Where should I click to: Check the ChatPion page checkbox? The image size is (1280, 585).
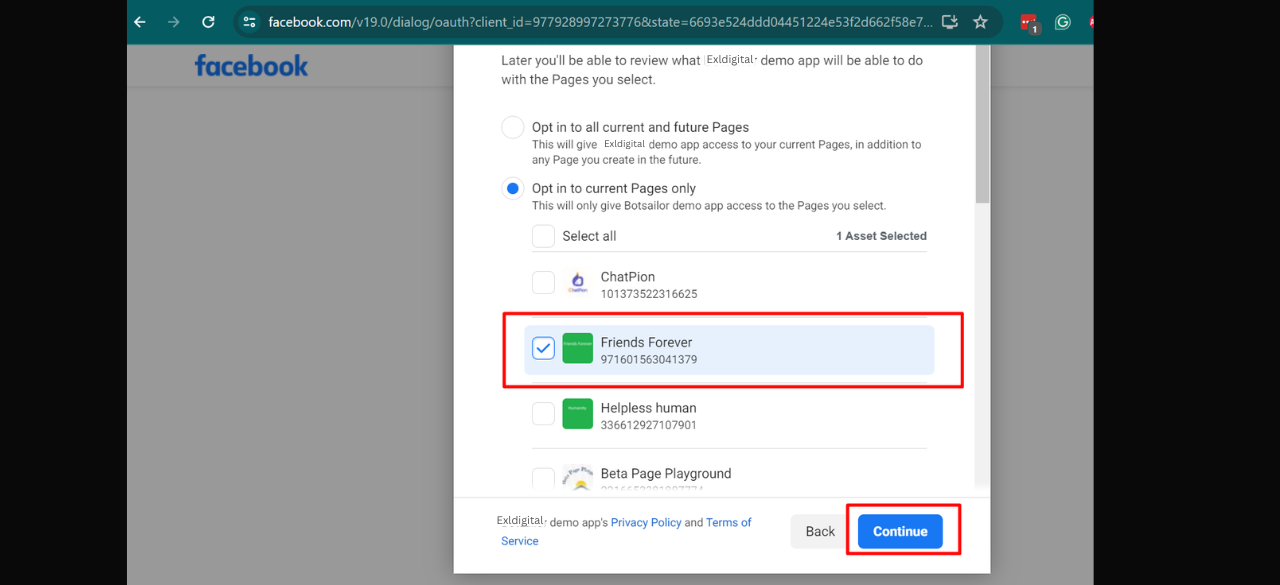(x=543, y=283)
